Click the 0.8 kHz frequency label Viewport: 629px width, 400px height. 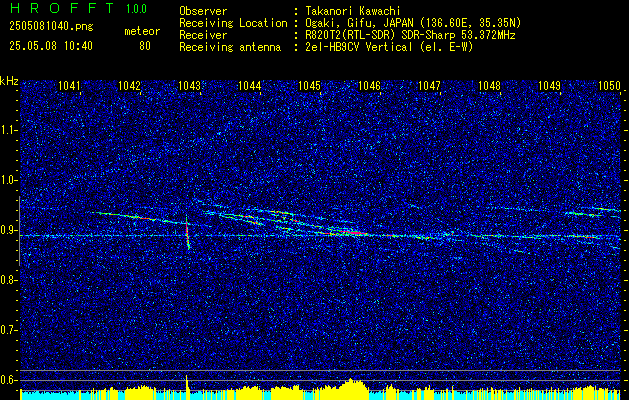[x=9, y=280]
